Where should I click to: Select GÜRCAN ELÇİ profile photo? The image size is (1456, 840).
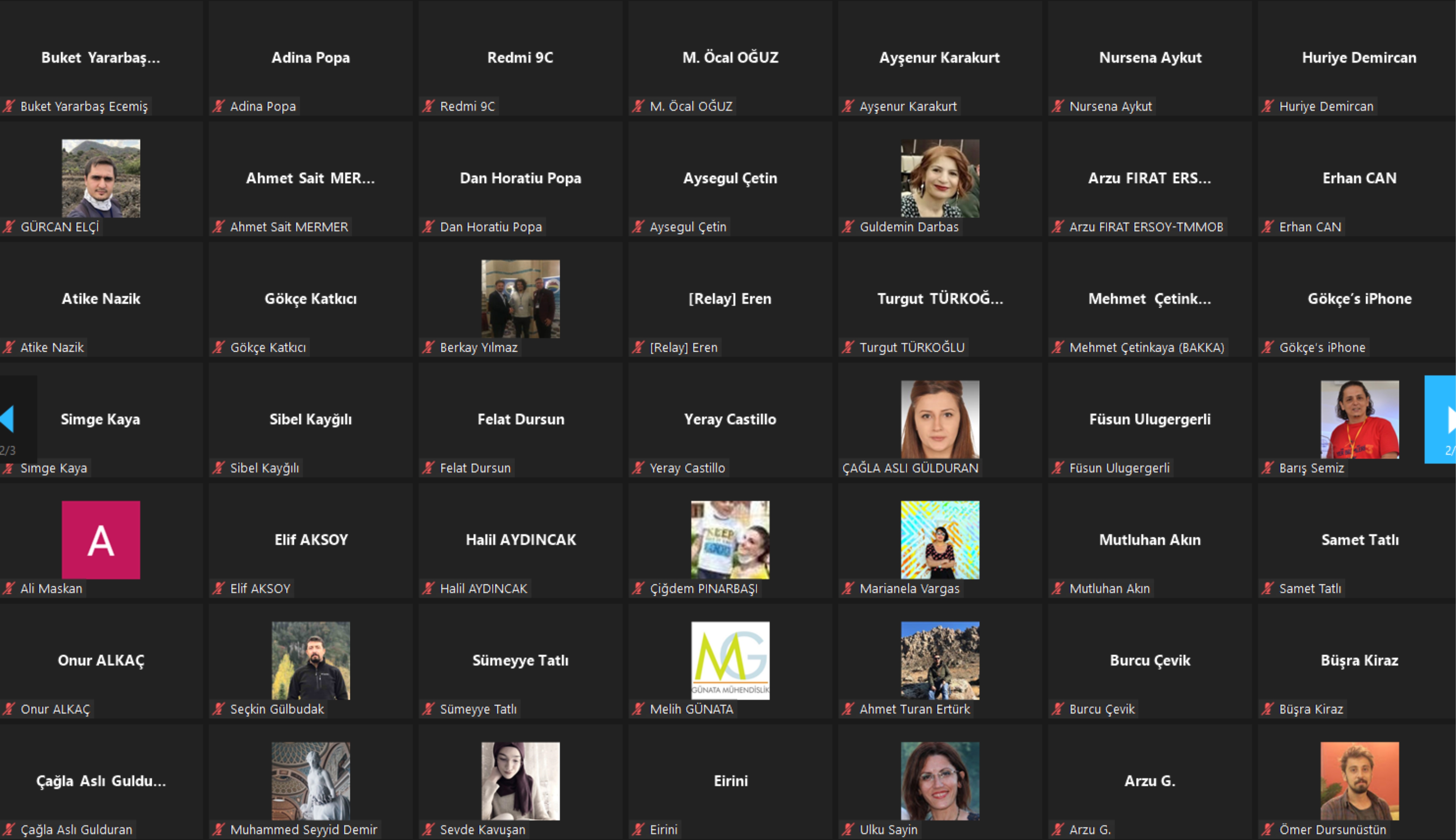[101, 178]
